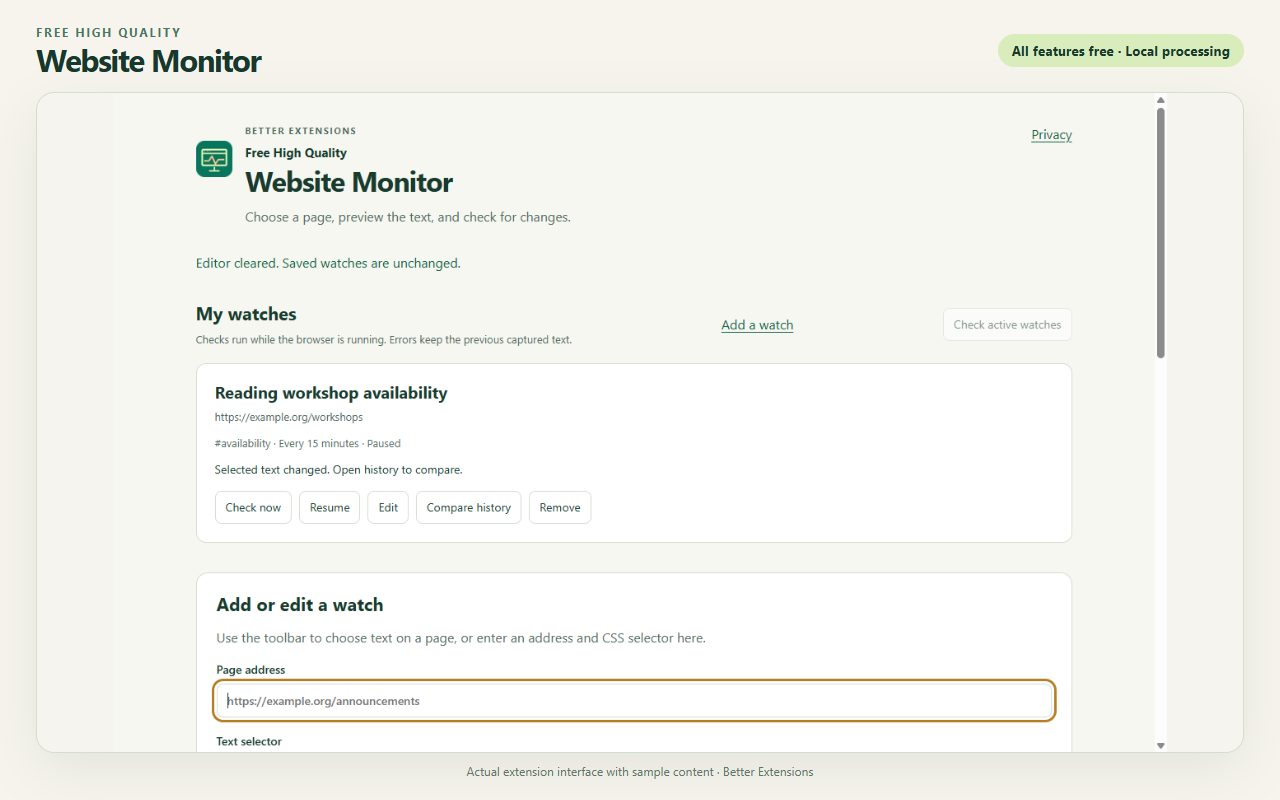This screenshot has width=1280, height=800.
Task: Click the Editor cleared status message
Action: point(328,264)
